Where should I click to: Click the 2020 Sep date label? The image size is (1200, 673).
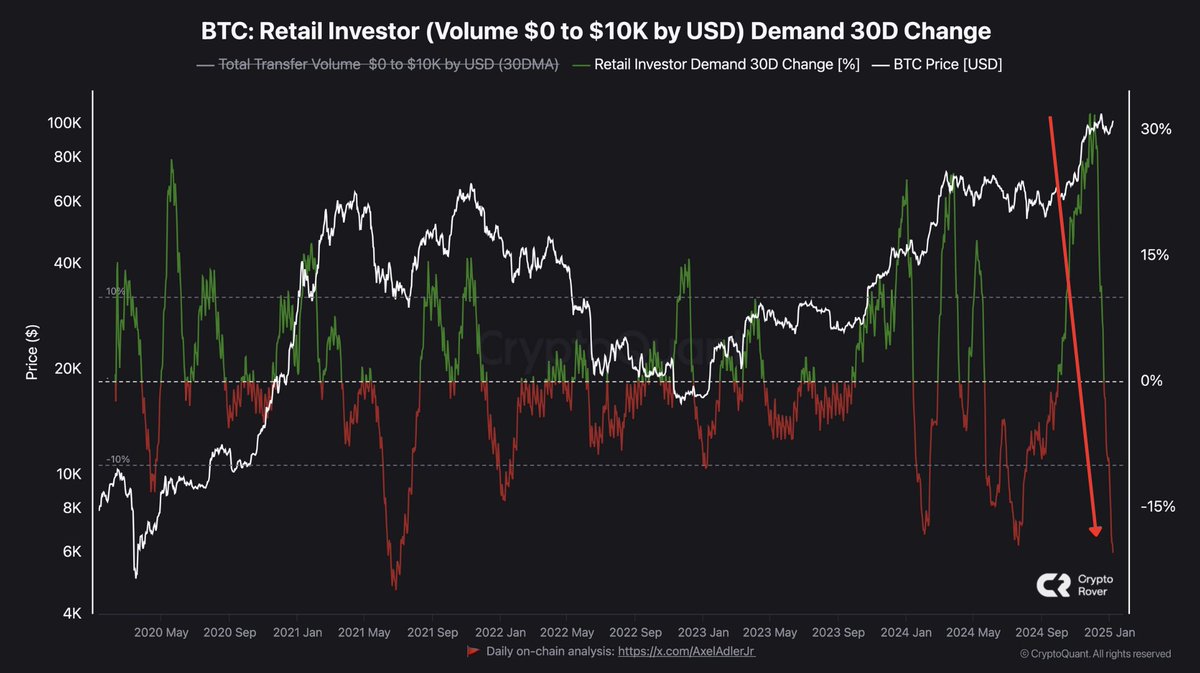tap(230, 633)
